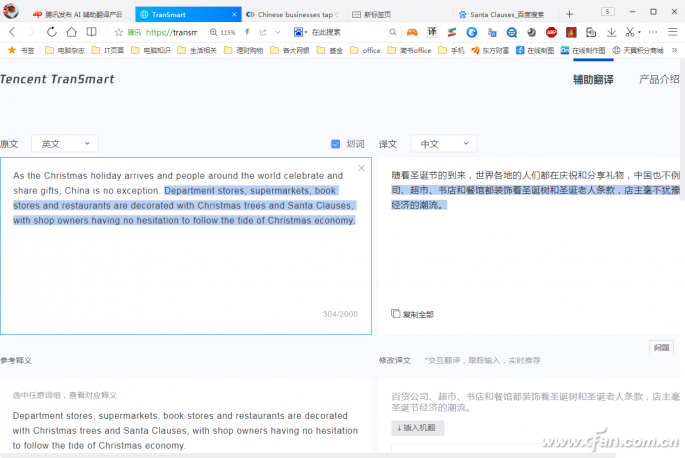Expand the address bar dropdown chevron

pyautogui.click(x=277, y=32)
